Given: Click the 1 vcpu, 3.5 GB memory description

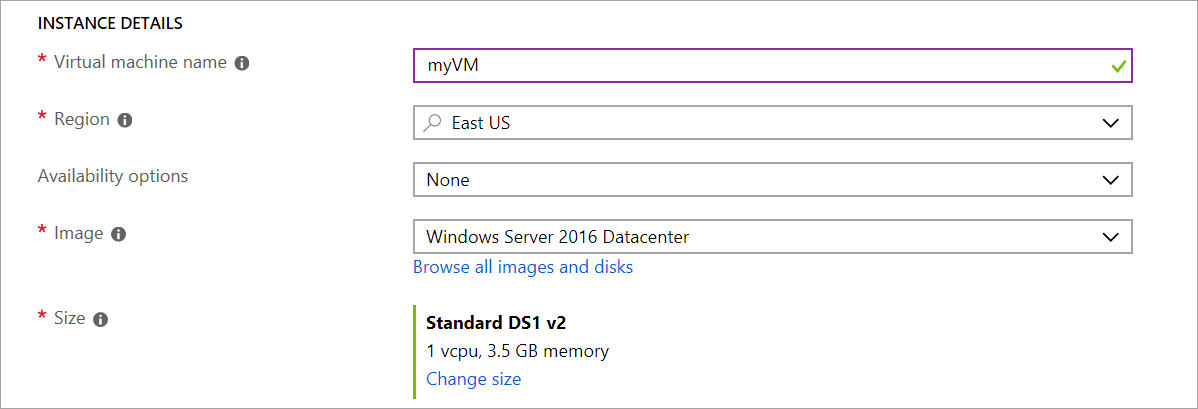Looking at the screenshot, I should coord(517,352).
